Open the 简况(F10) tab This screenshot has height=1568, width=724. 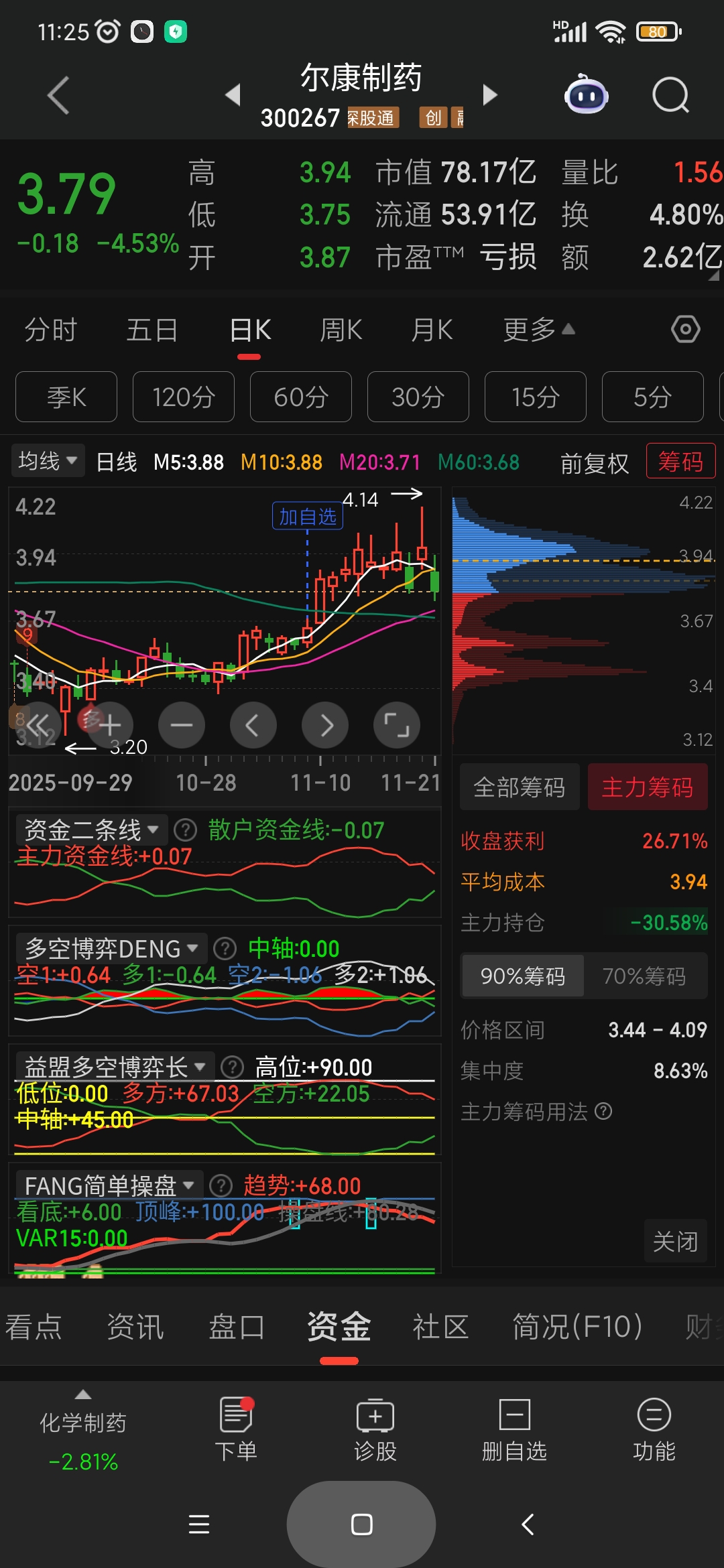point(578,1327)
